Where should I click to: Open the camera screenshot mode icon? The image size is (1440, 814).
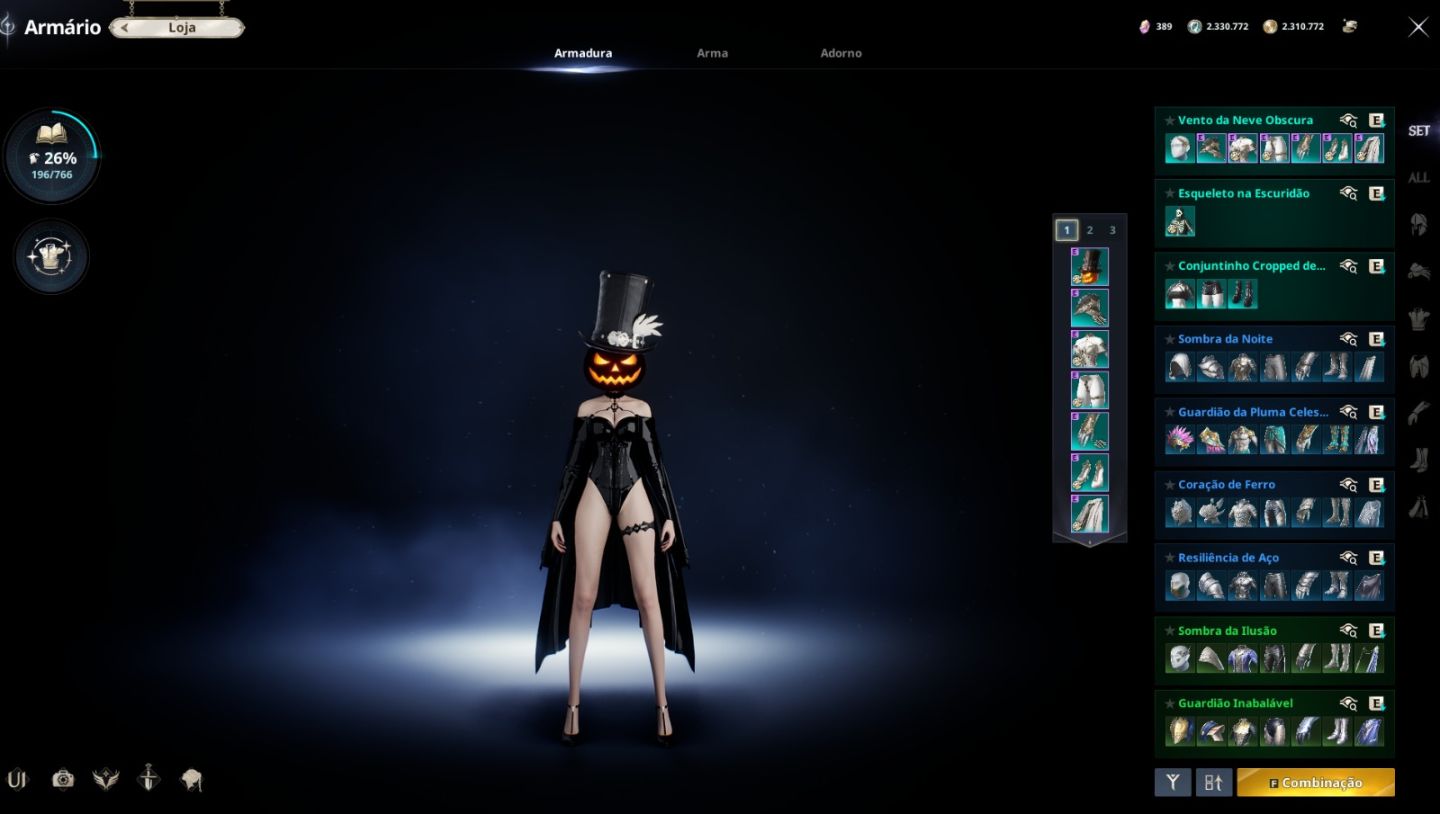coord(63,779)
